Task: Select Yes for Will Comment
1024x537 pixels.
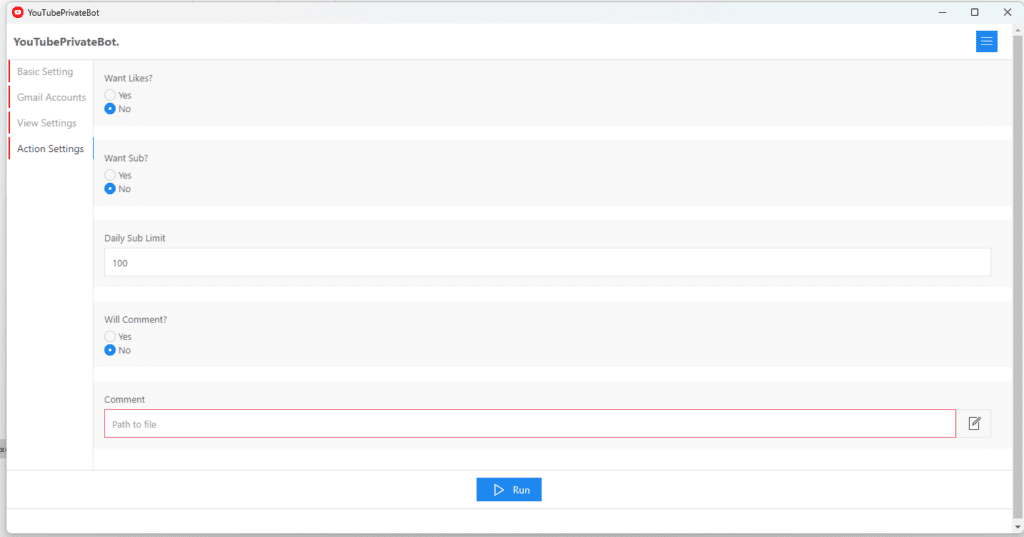Action: click(110, 336)
